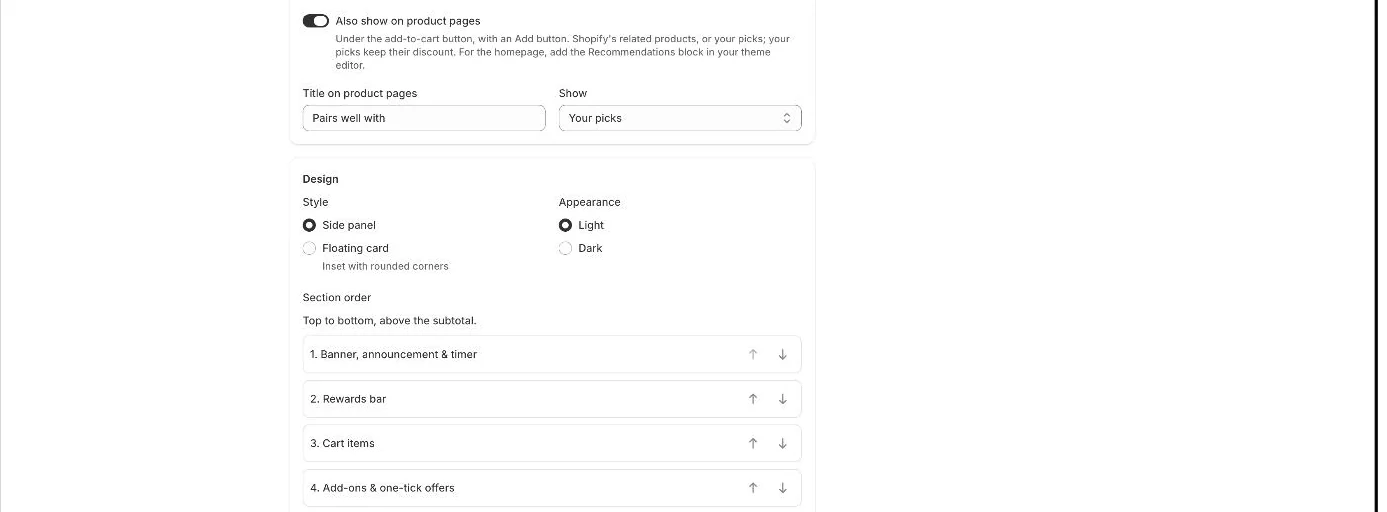This screenshot has height=512, width=1387.
Task: Move Rewards bar up
Action: point(753,399)
